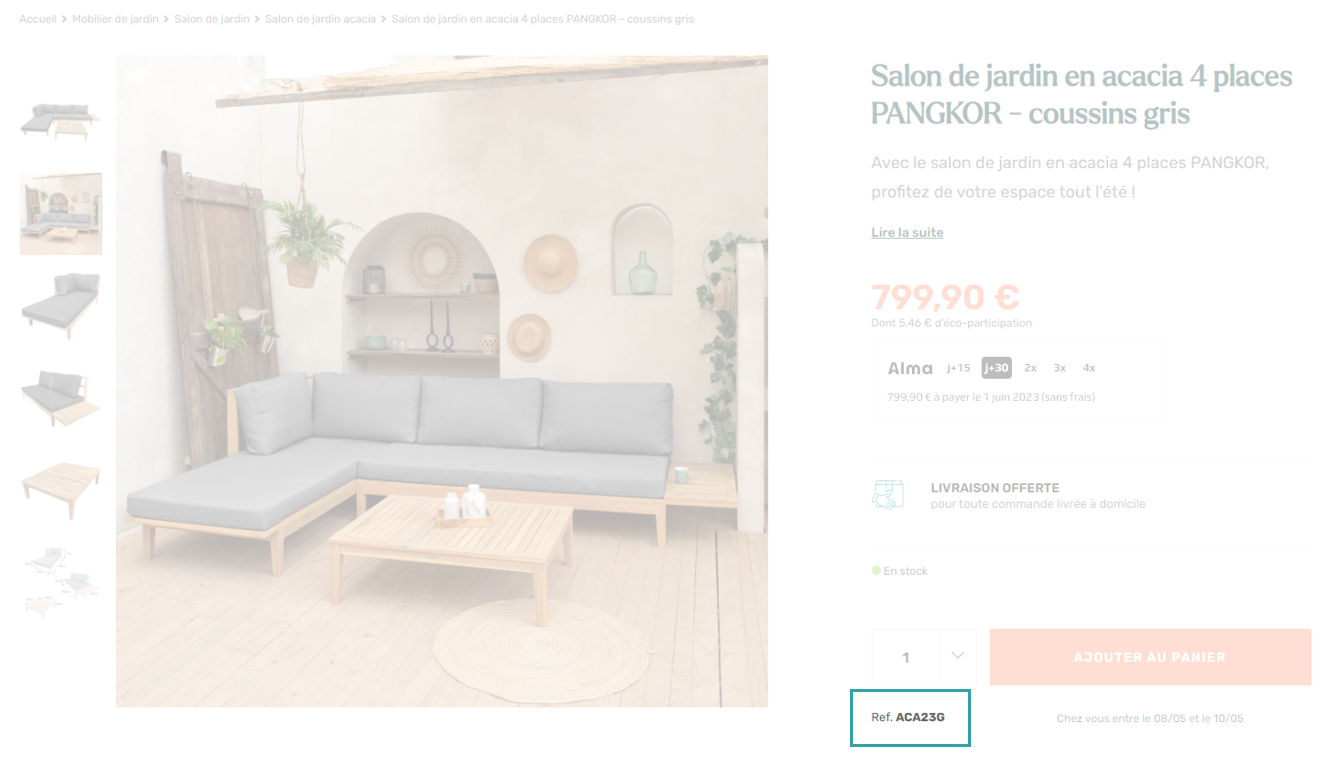Viewport: 1338px width, 768px height.
Task: Go to Accueil in the breadcrumb
Action: (38, 19)
